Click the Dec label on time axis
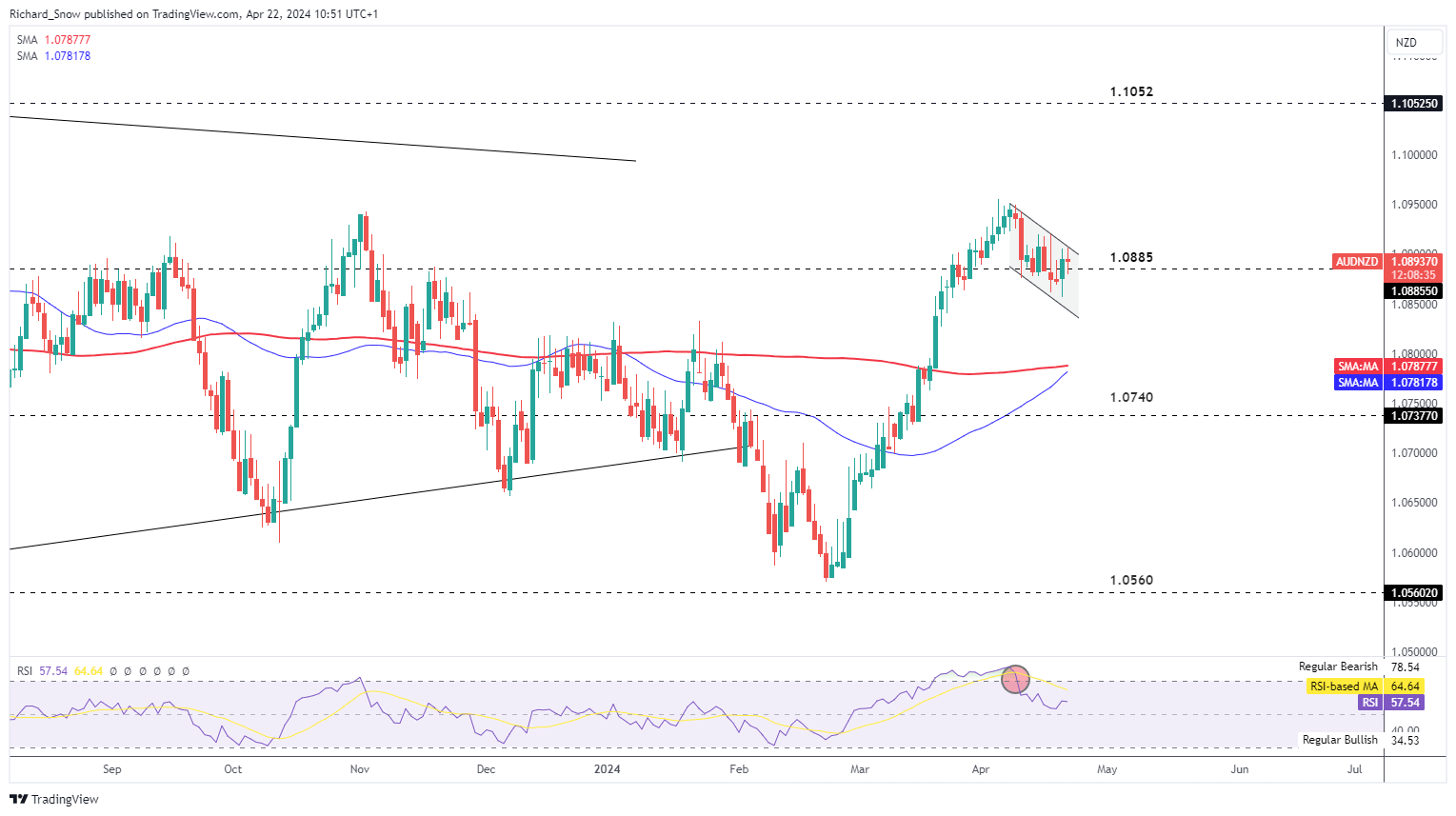Viewport: 1456px width, 816px height. click(x=486, y=769)
